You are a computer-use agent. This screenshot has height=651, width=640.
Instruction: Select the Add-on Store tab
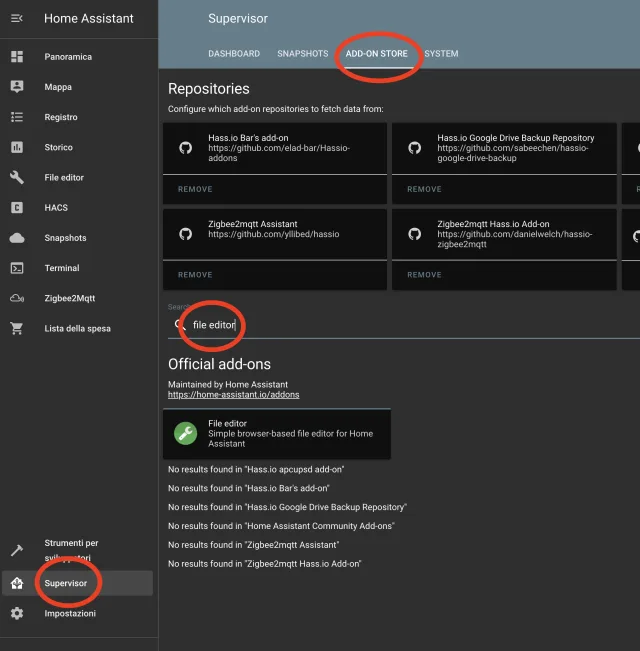click(376, 54)
